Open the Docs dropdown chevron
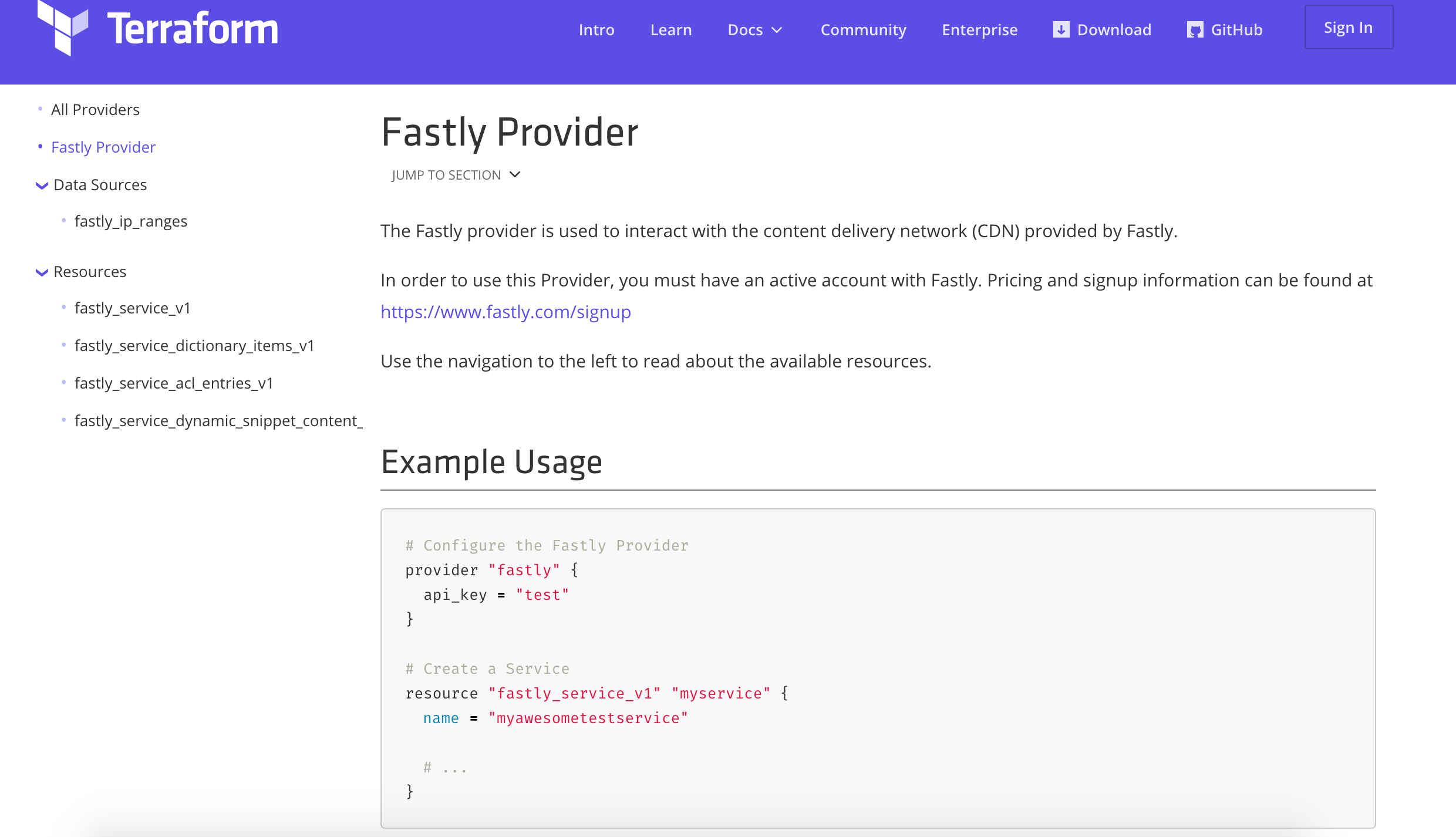Viewport: 1456px width, 837px height. coord(777,29)
